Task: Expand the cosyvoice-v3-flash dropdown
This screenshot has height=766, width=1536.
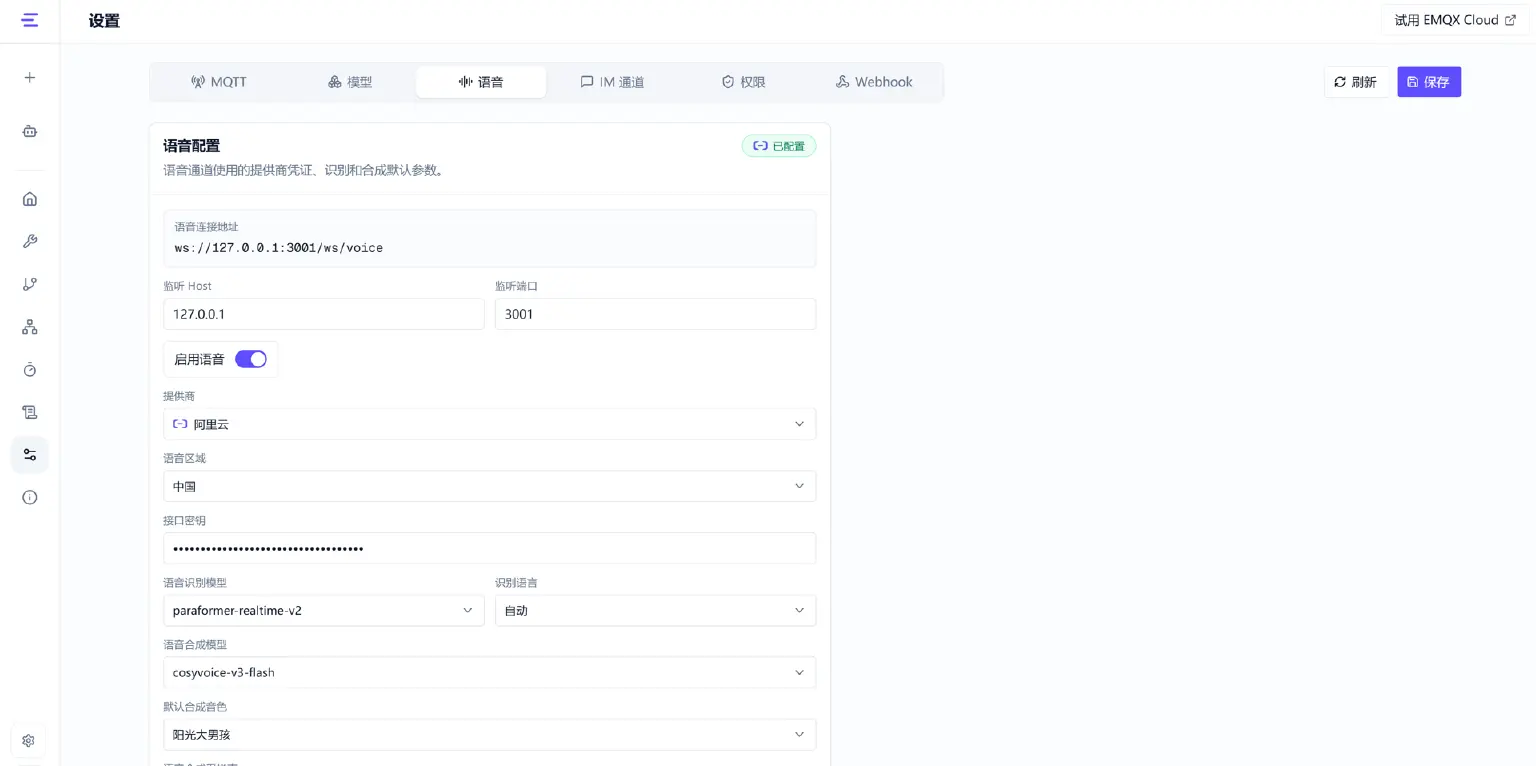Action: pyautogui.click(x=490, y=672)
